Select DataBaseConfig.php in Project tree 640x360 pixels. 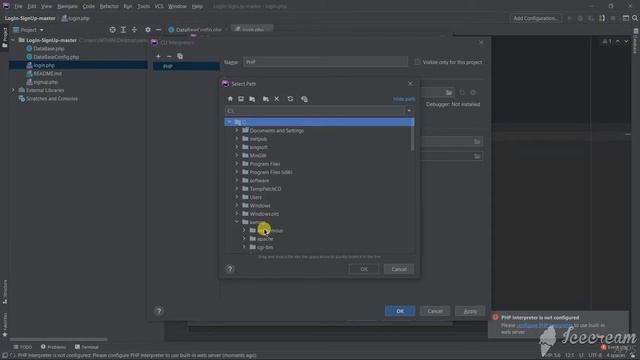(56, 57)
